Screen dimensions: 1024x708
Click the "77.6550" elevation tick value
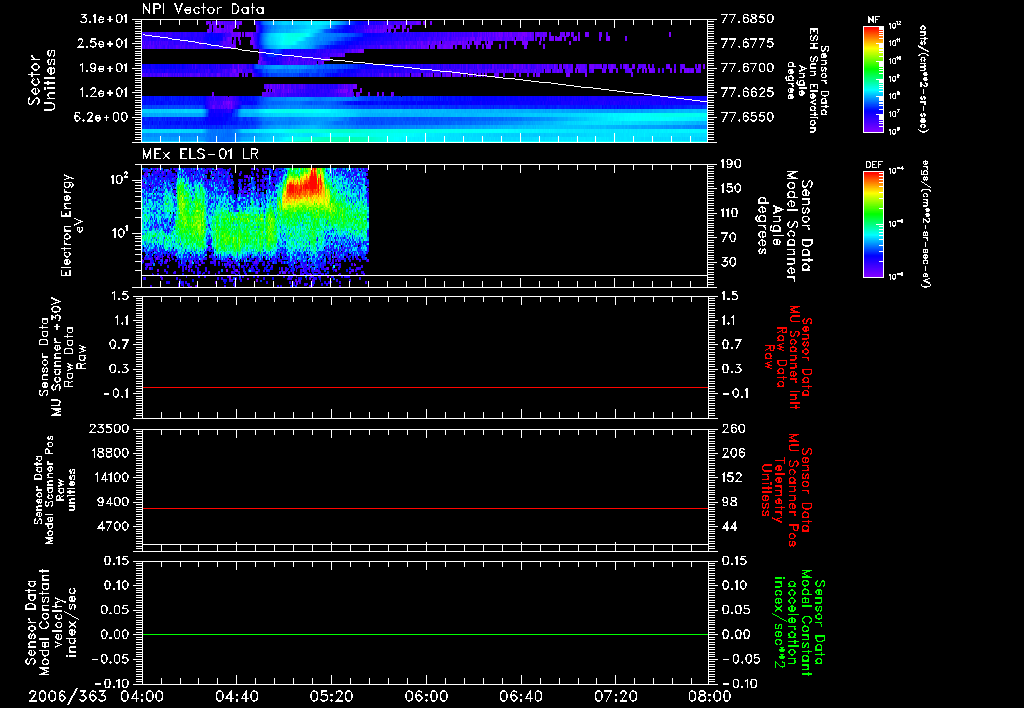(748, 117)
